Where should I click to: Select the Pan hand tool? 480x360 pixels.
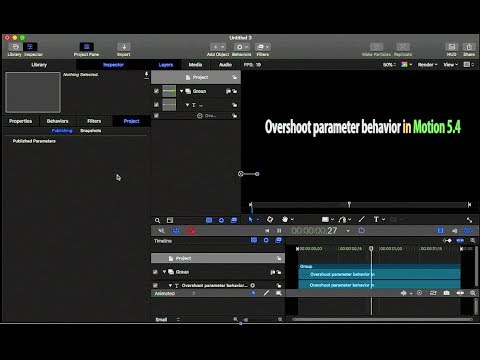point(285,219)
